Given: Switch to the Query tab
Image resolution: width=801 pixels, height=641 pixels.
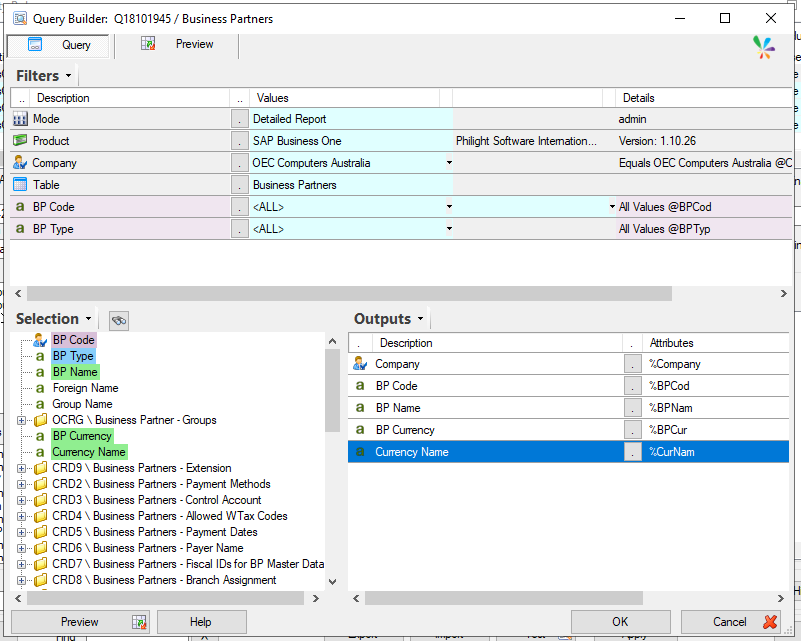Looking at the screenshot, I should (58, 45).
